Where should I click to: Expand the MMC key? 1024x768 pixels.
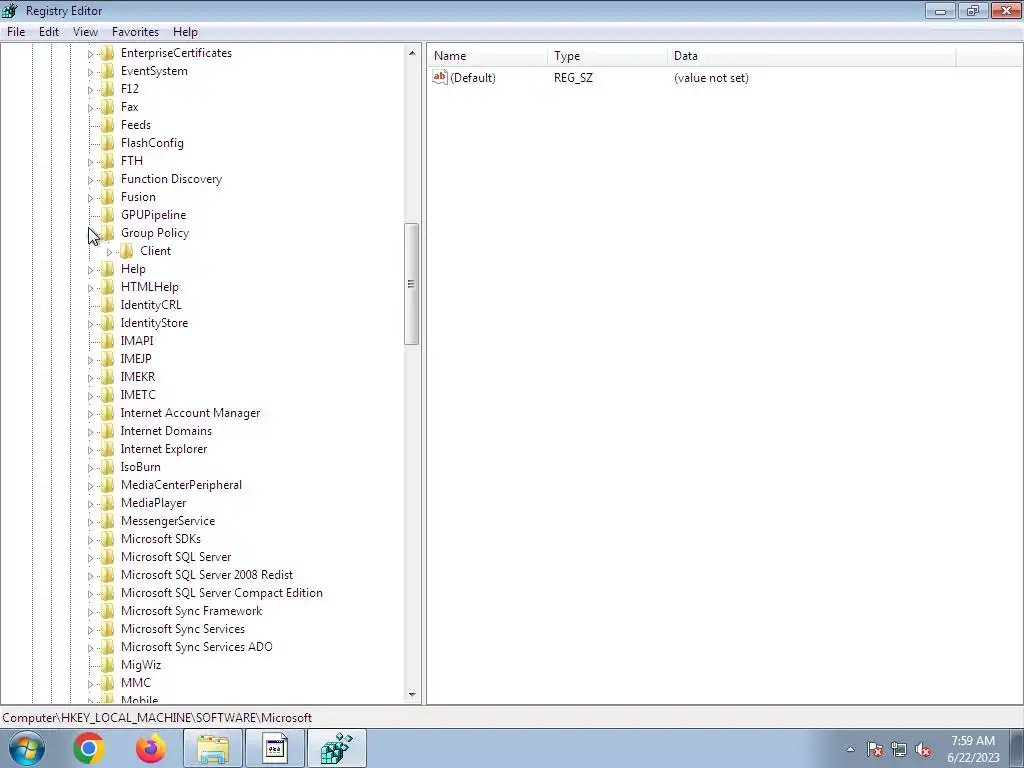(x=90, y=684)
